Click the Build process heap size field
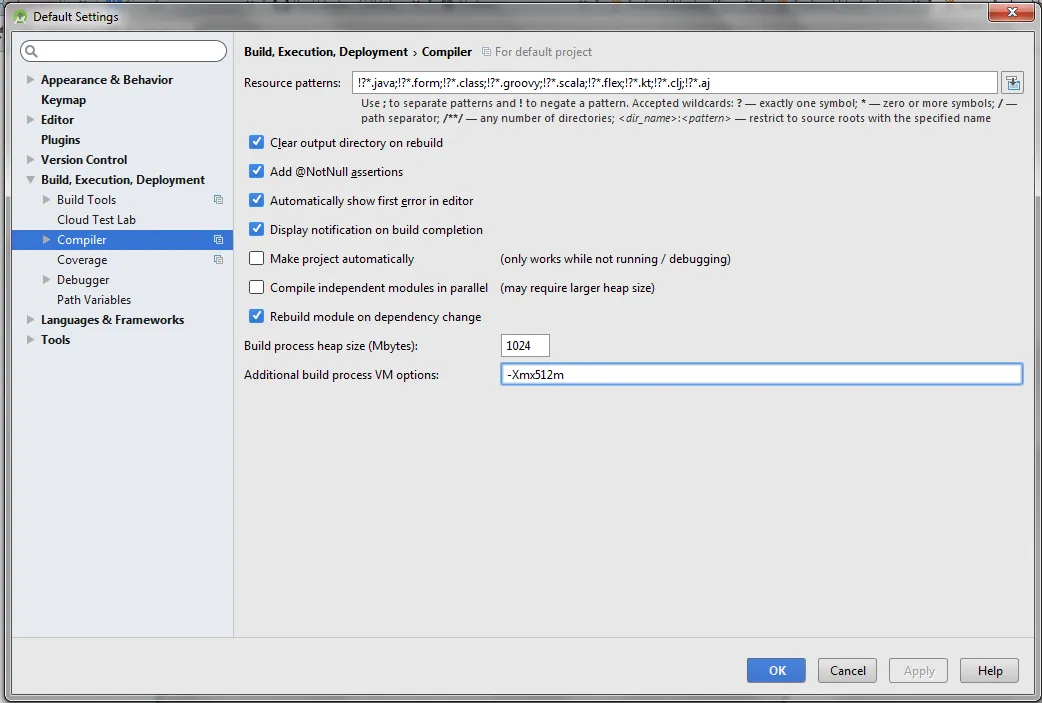This screenshot has height=703, width=1042. [x=525, y=346]
